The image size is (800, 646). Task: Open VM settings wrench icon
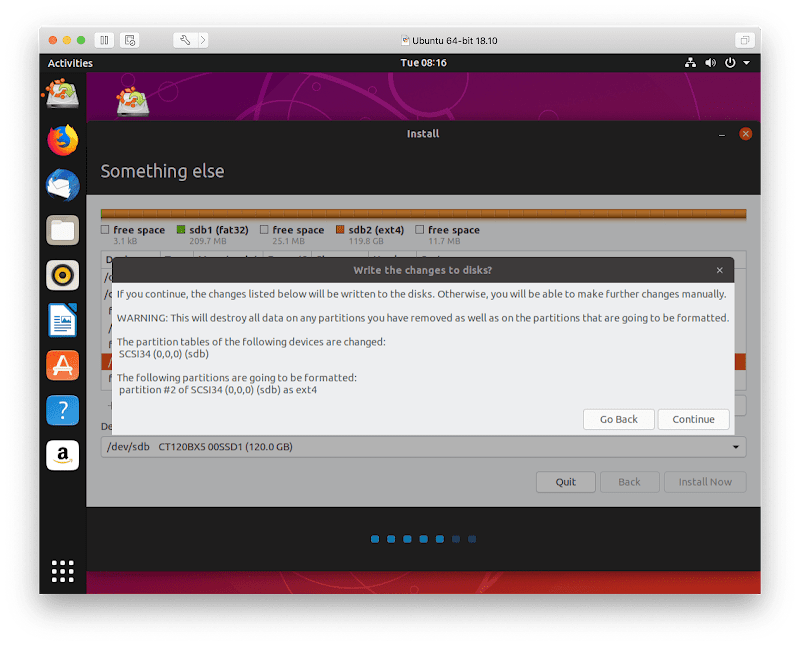tap(185, 40)
